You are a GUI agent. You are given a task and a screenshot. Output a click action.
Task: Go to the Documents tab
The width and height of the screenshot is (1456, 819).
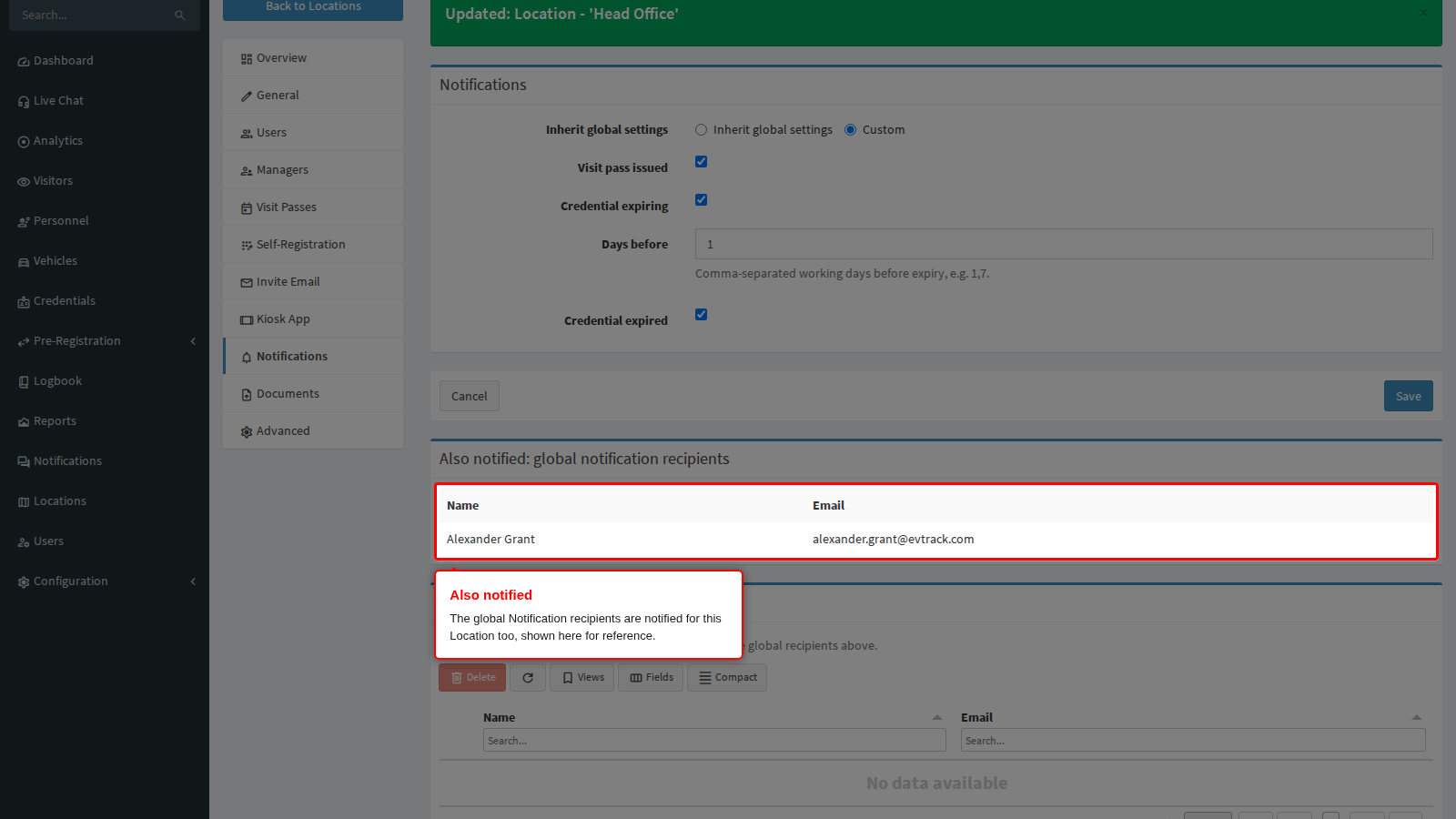(313, 394)
